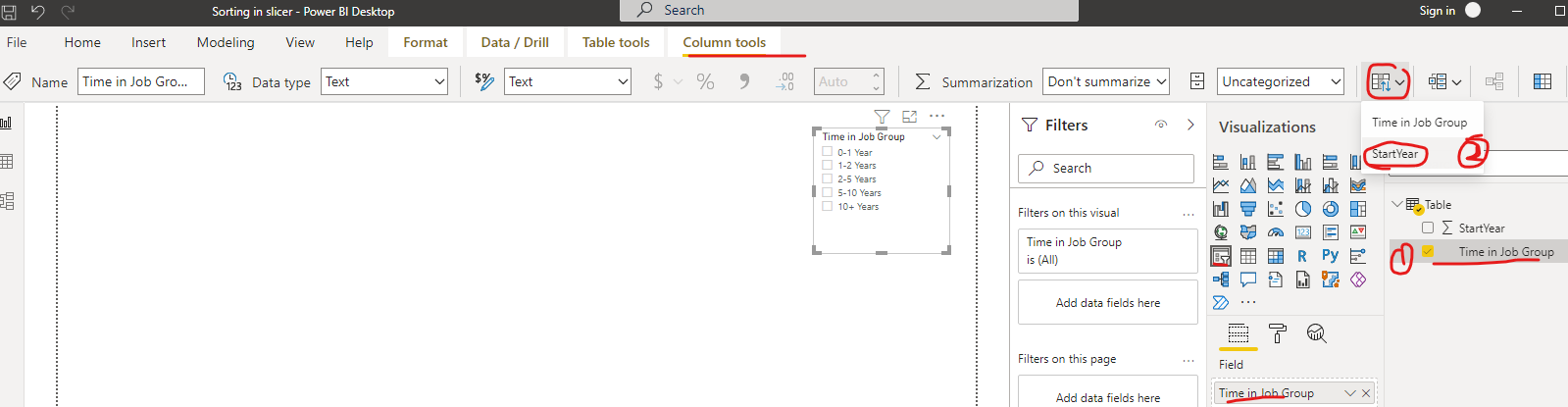Image resolution: width=1568 pixels, height=407 pixels.
Task: Select the Stacked bar chart visualization
Action: pyautogui.click(x=1221, y=162)
